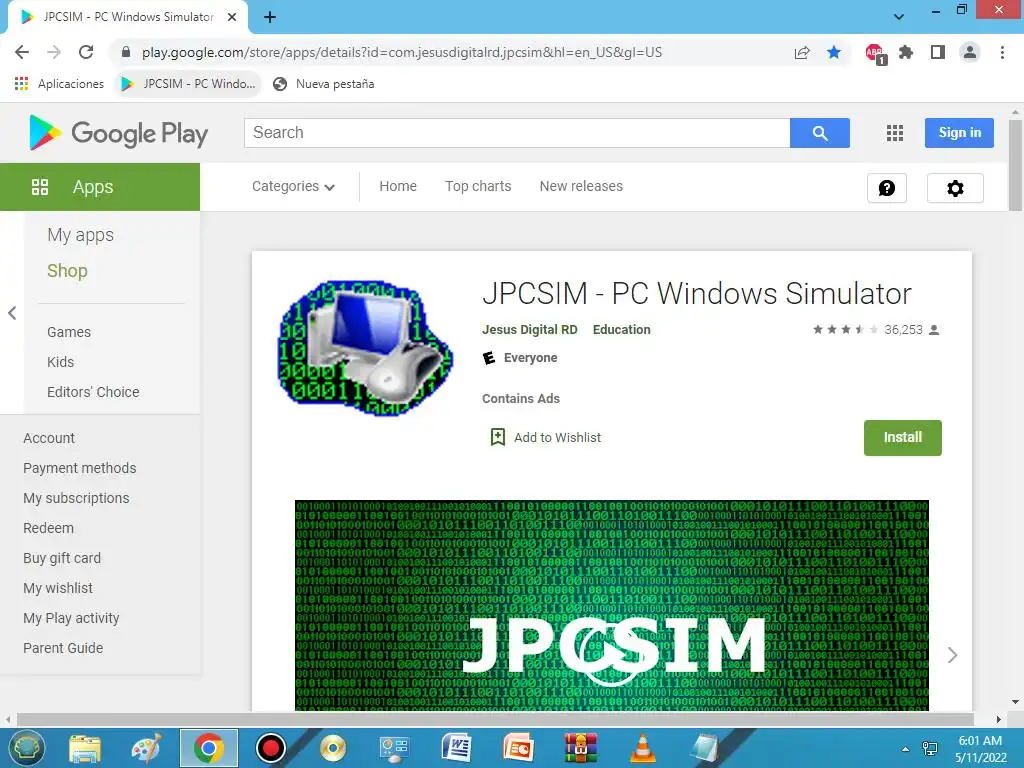Click the green Install button
Image resolution: width=1024 pixels, height=768 pixels.
click(x=903, y=438)
